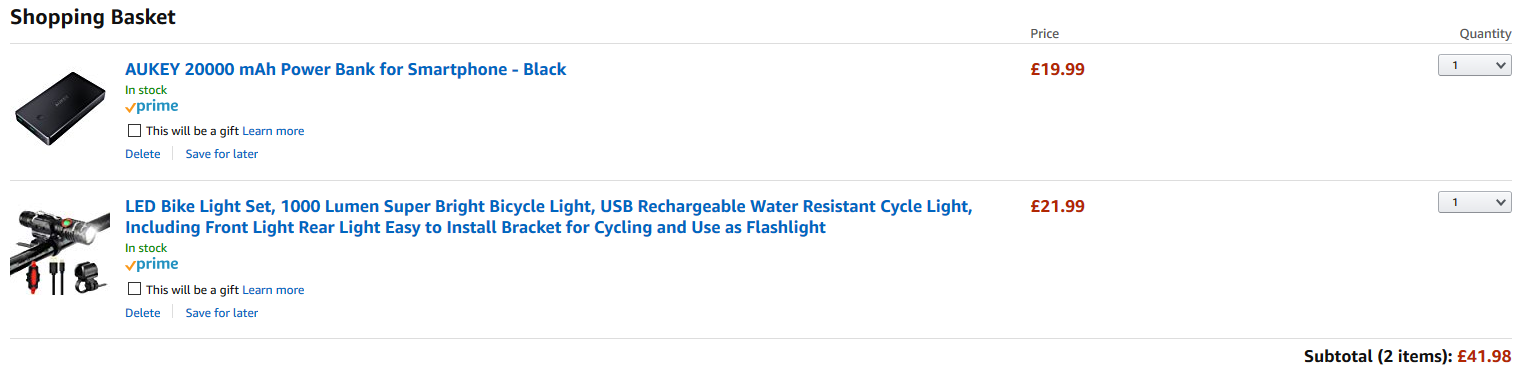Open AUKEY 20000 mAh Power Bank title link
Image resolution: width=1533 pixels, height=373 pixels.
click(346, 70)
